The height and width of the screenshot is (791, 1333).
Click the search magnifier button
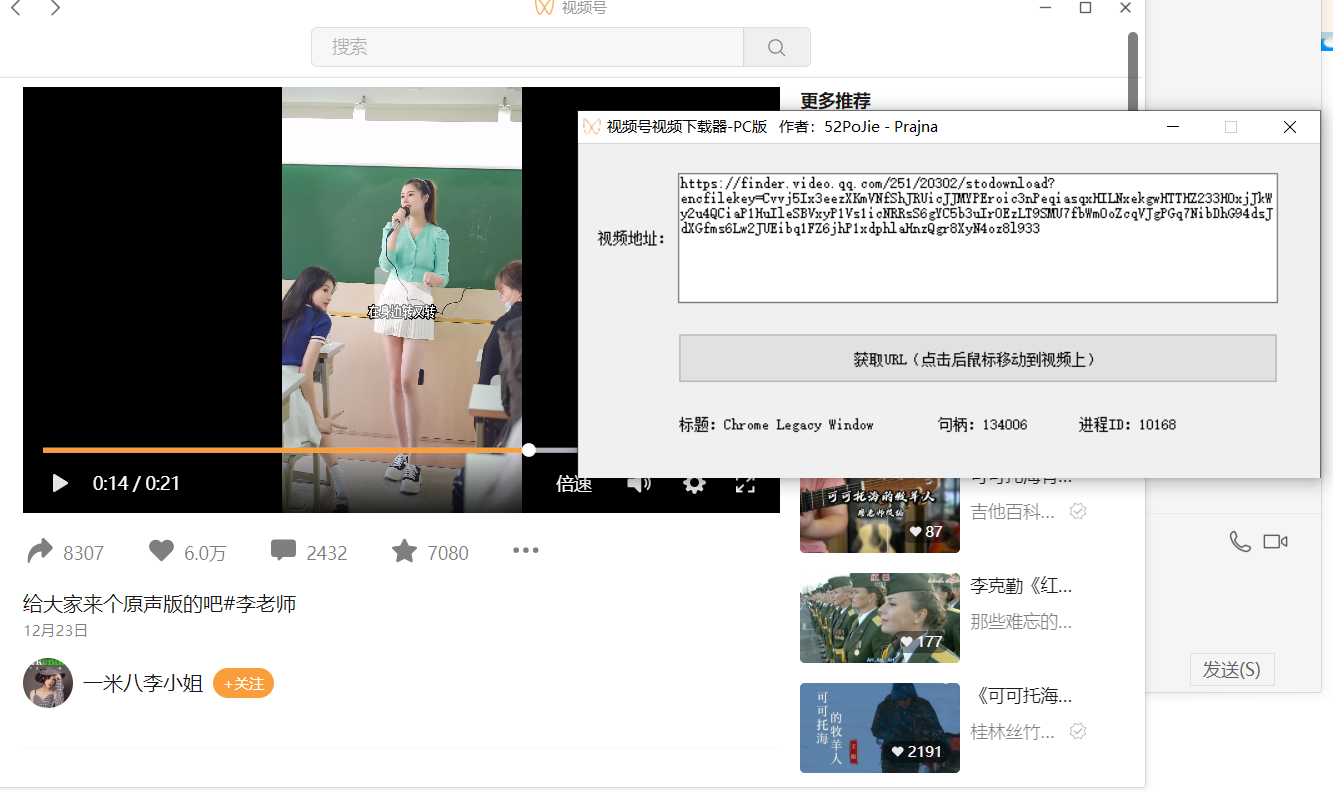[x=776, y=47]
